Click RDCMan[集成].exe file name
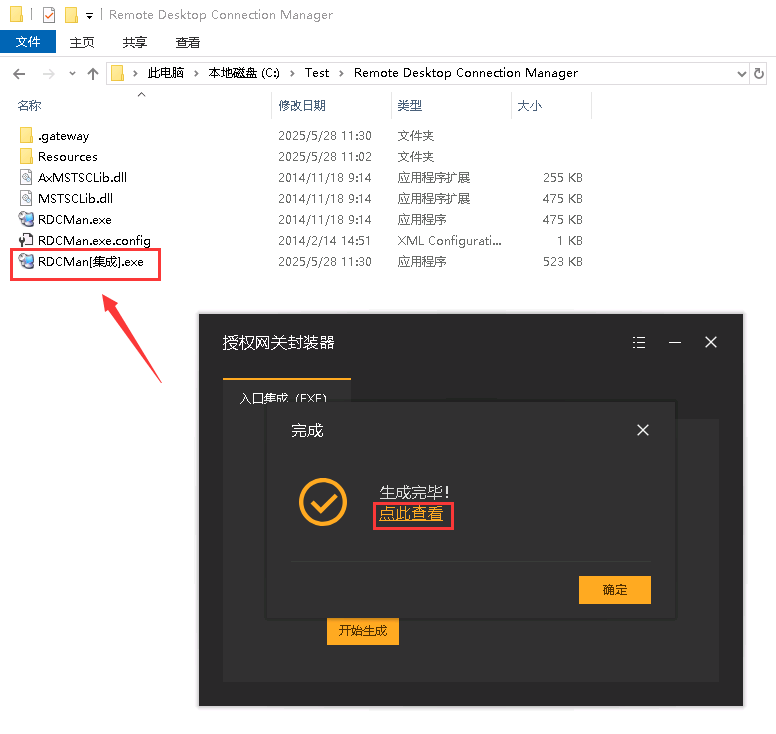 click(91, 261)
